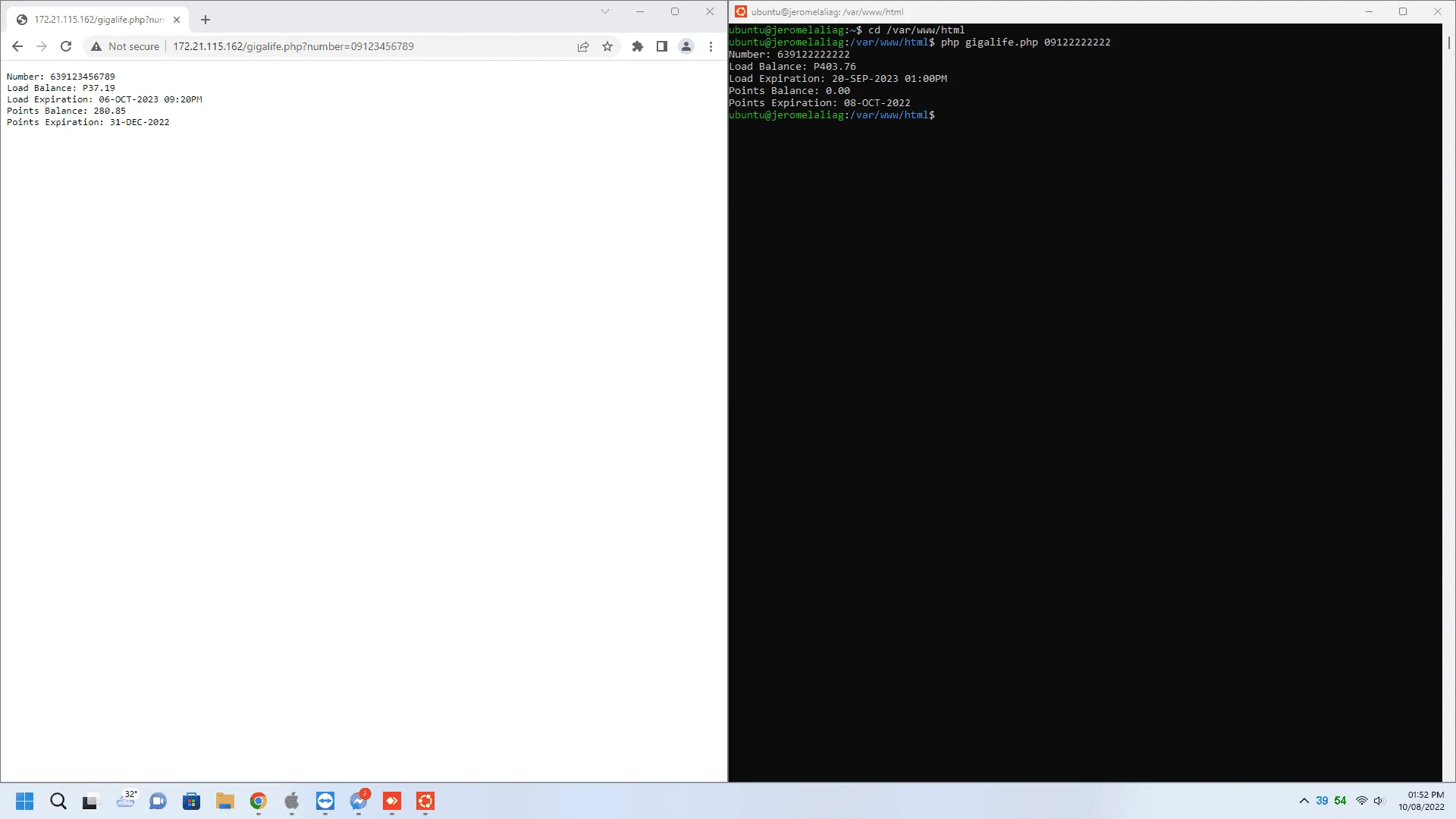This screenshot has height=819, width=1456.
Task: Close the gigalife.php browser tab
Action: click(x=177, y=20)
